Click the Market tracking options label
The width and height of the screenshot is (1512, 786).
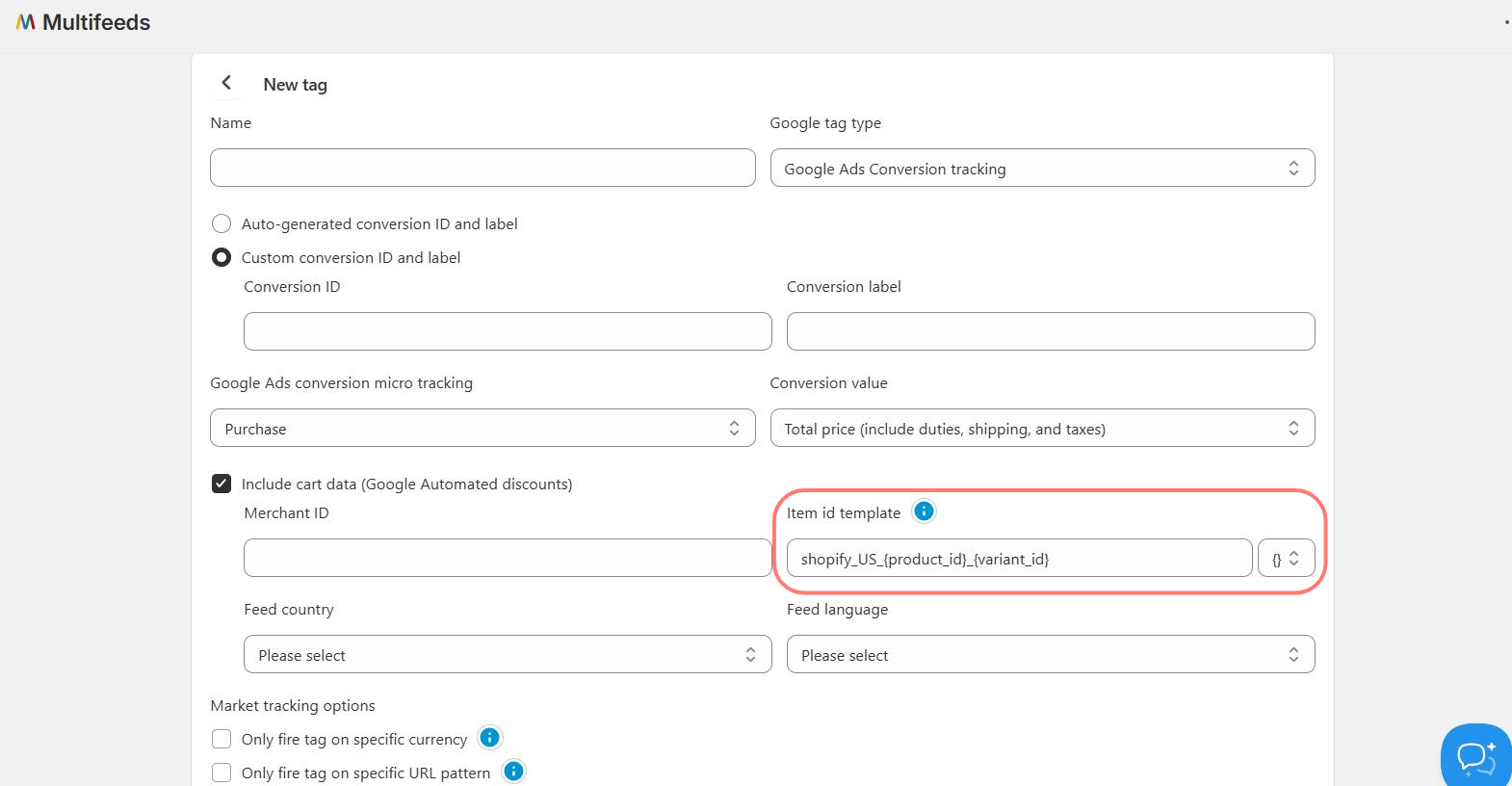(293, 706)
